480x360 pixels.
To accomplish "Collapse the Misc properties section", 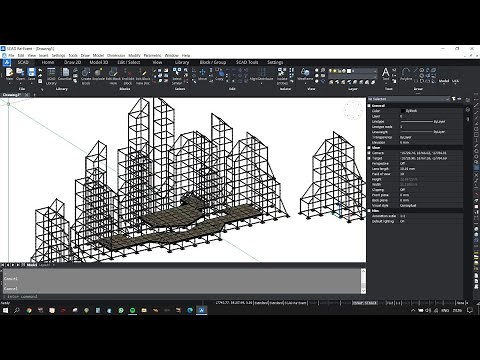I will tap(369, 211).
